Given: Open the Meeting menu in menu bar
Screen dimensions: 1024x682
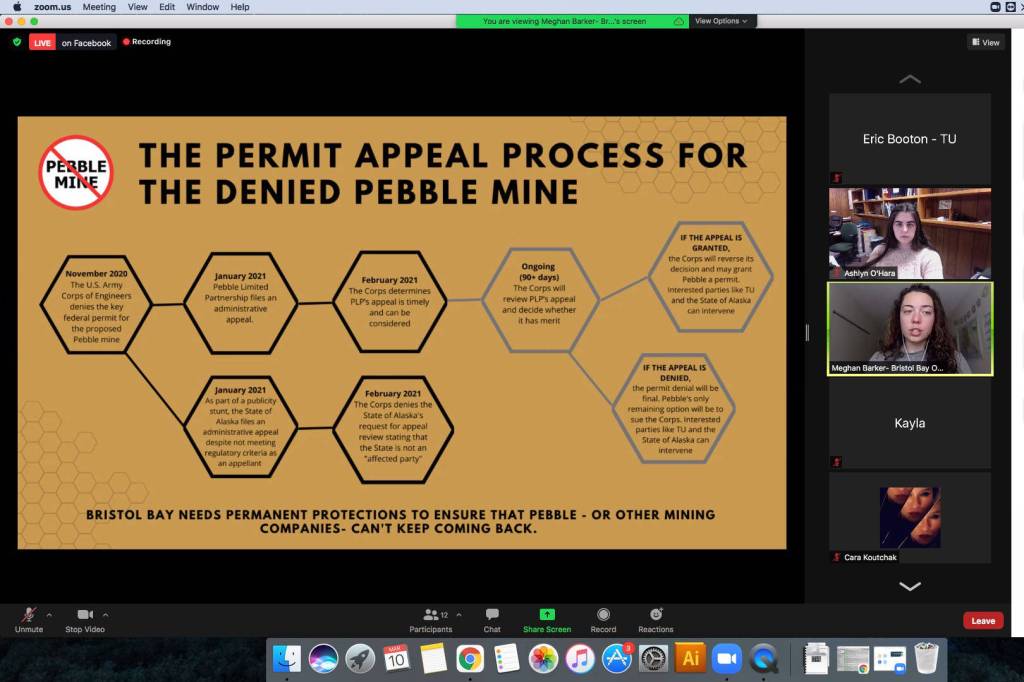Looking at the screenshot, I should pos(99,7).
